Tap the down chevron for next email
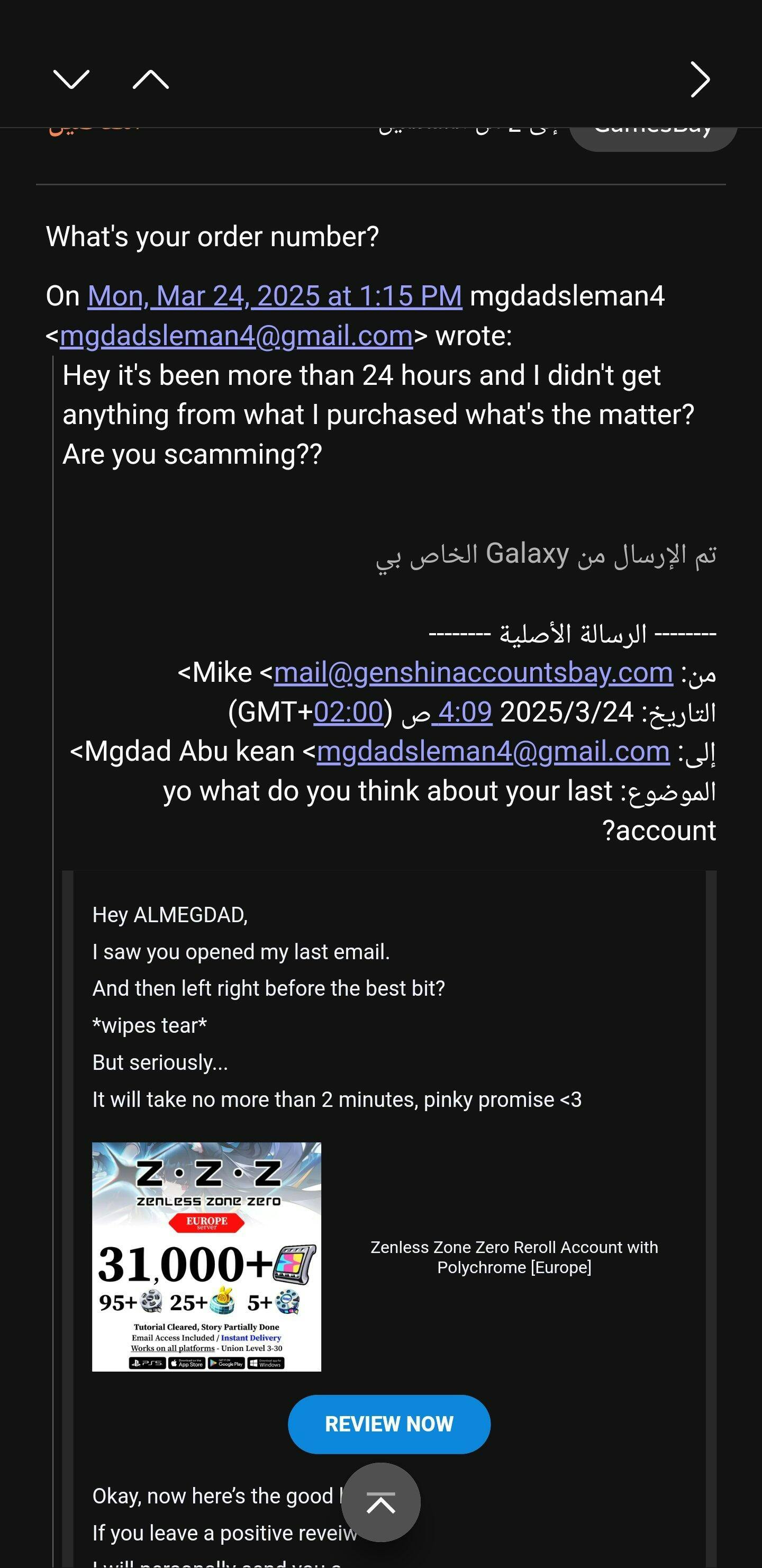 click(x=71, y=79)
